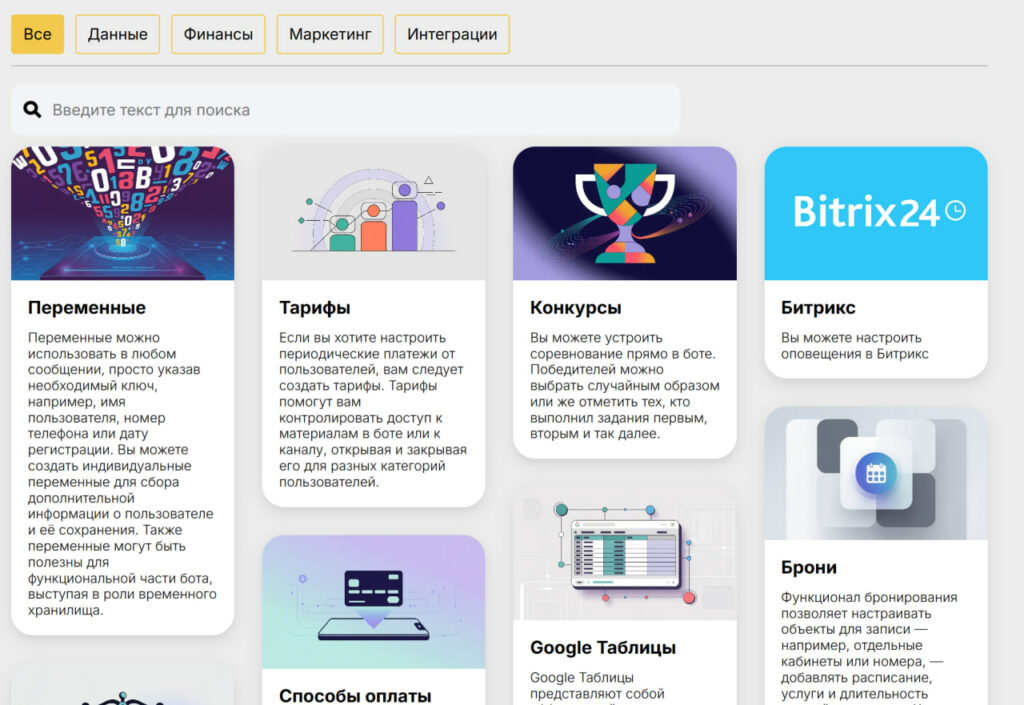Open the credit card payment illustration
This screenshot has width=1024, height=705.
tap(374, 602)
